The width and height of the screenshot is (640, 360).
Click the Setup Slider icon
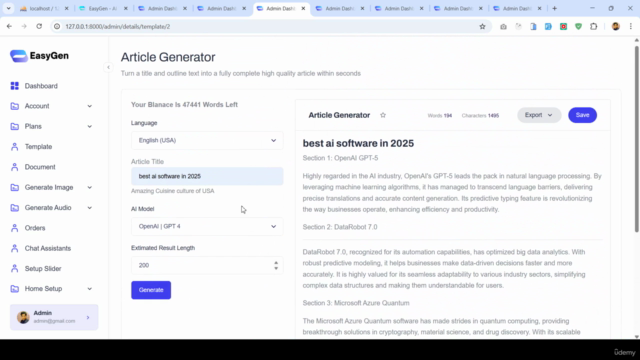tap(15, 269)
